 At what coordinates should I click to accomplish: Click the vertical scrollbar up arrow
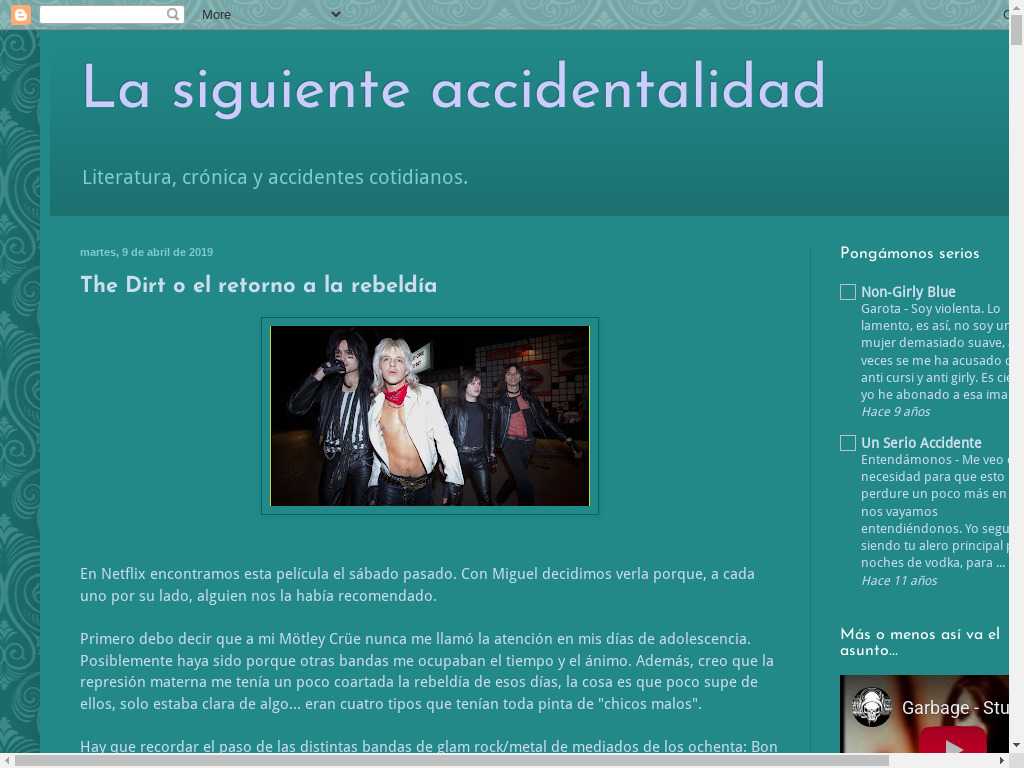[1016, 7]
